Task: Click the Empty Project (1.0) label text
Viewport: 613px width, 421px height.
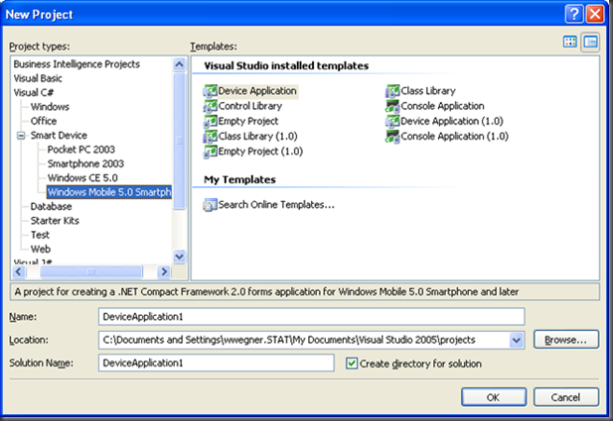Action: click(x=260, y=152)
